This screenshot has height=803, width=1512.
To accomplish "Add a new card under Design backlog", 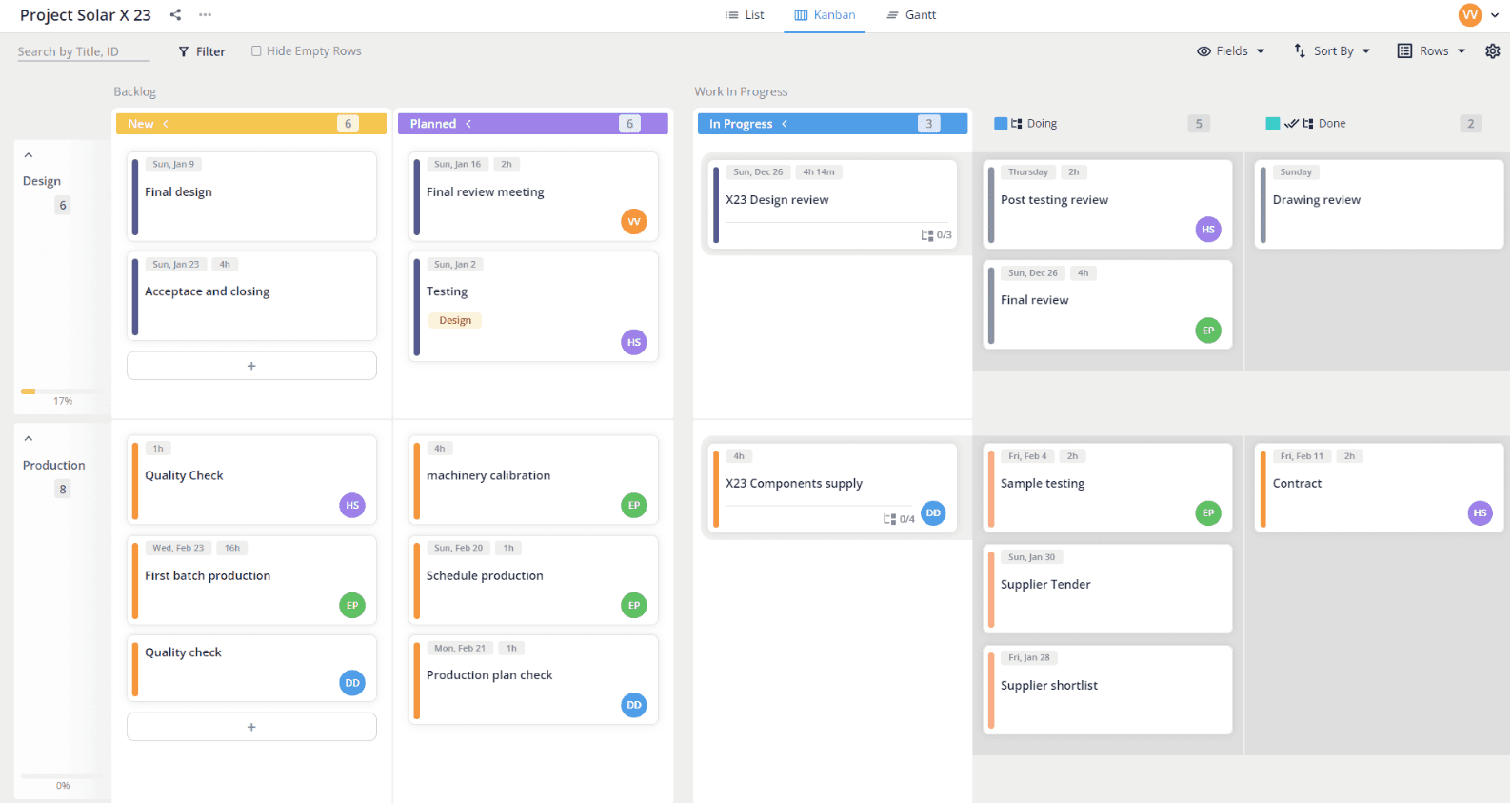I will click(251, 366).
